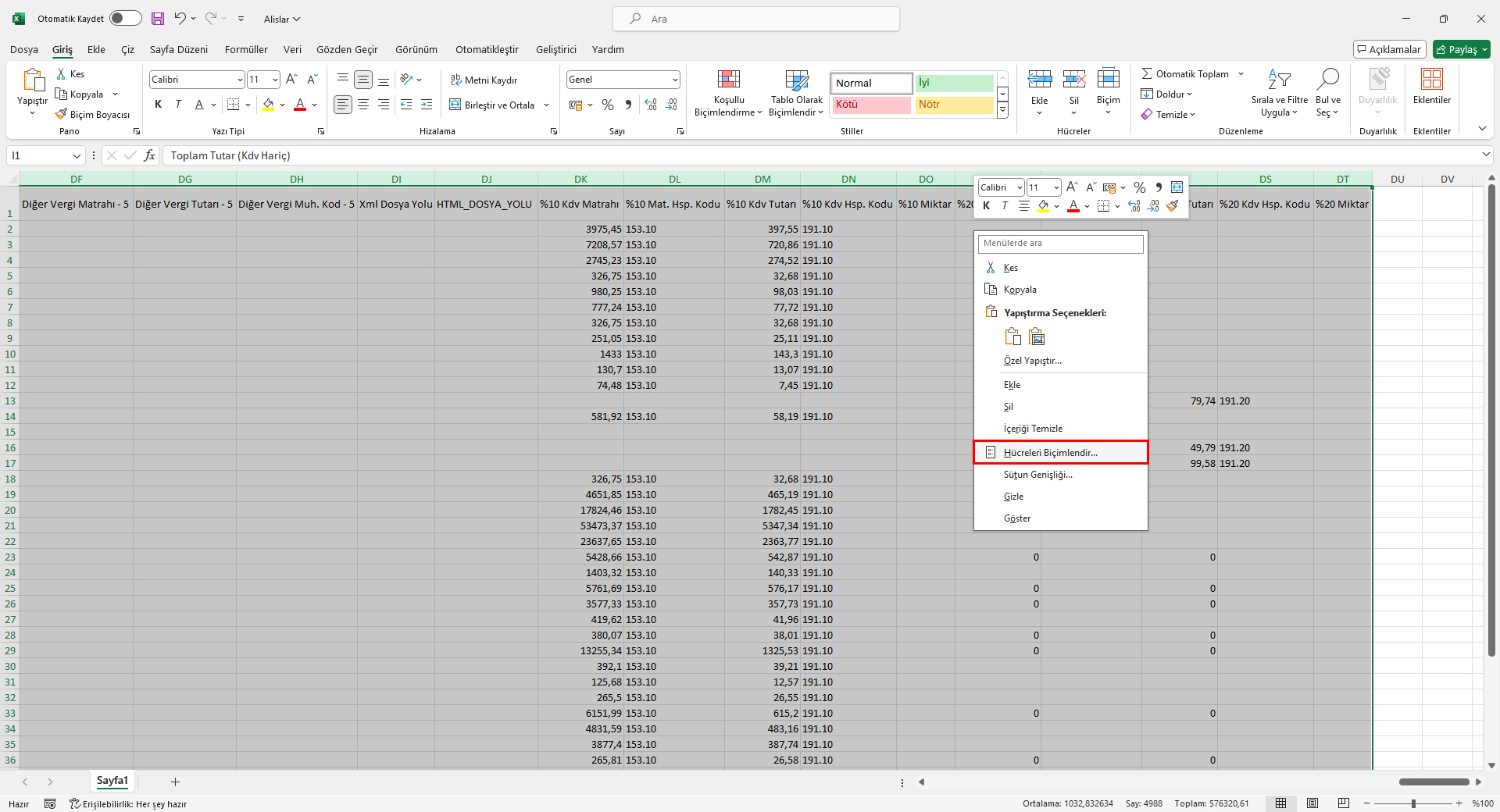Click the Delete cells (Sil) ribbon icon
The width and height of the screenshot is (1500, 812).
1074,79
